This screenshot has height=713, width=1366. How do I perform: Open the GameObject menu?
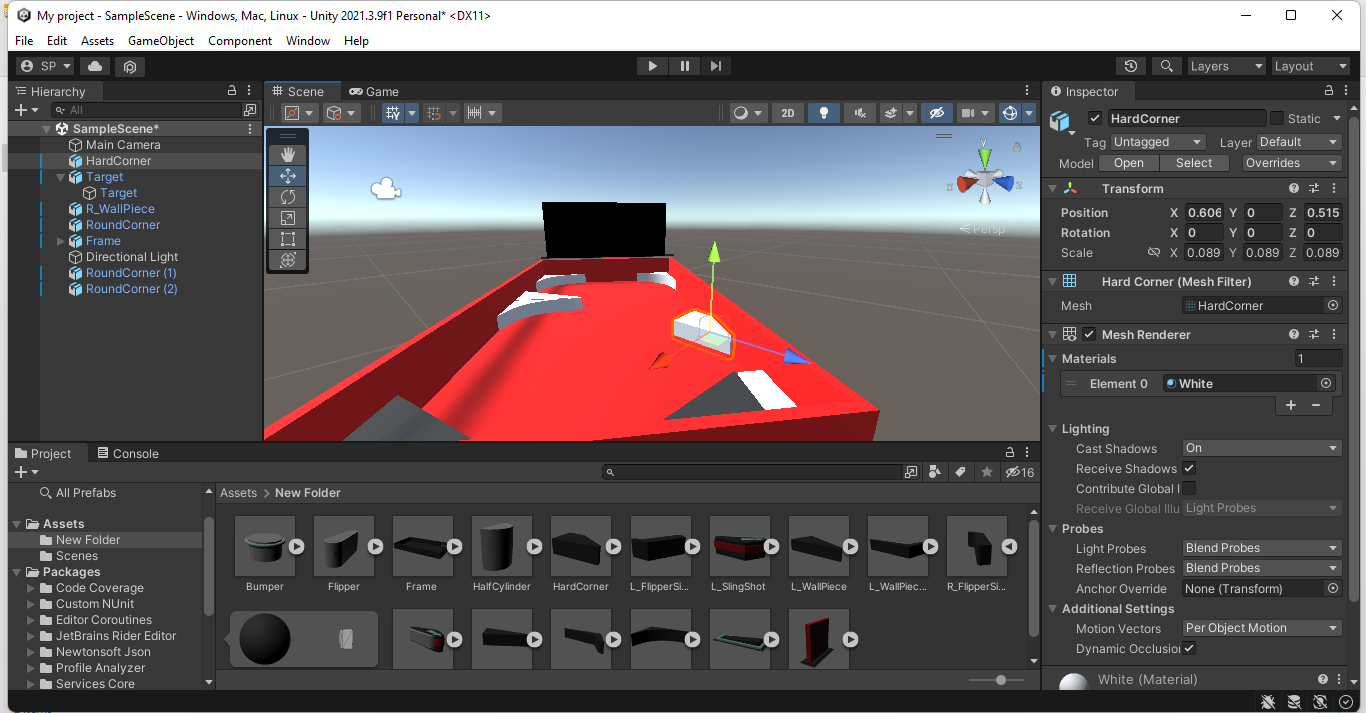pos(160,41)
